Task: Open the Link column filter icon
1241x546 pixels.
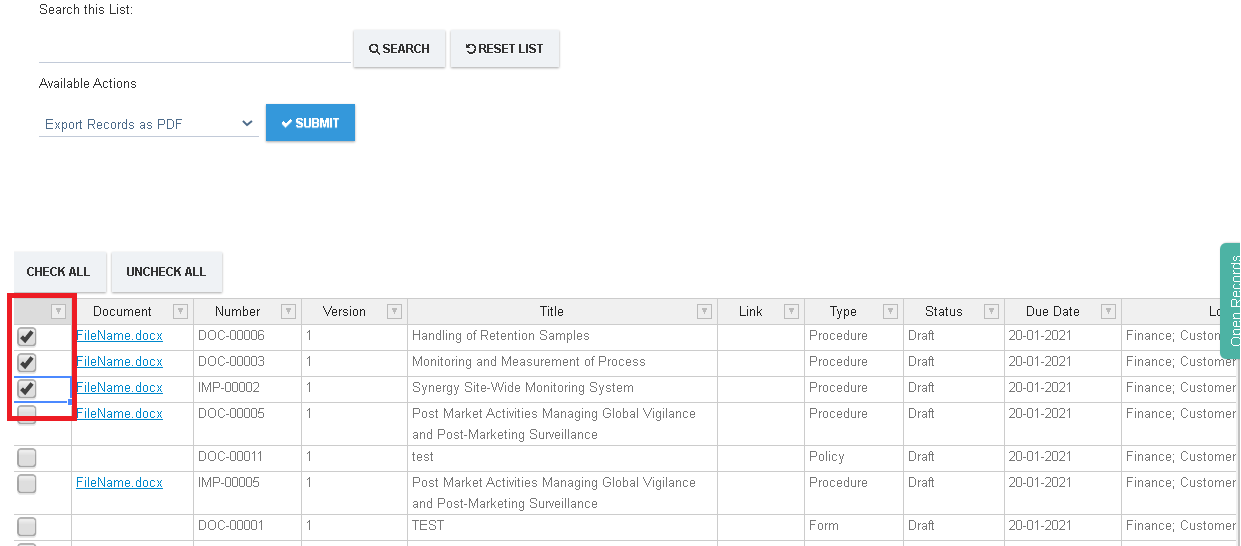Action: tap(791, 311)
